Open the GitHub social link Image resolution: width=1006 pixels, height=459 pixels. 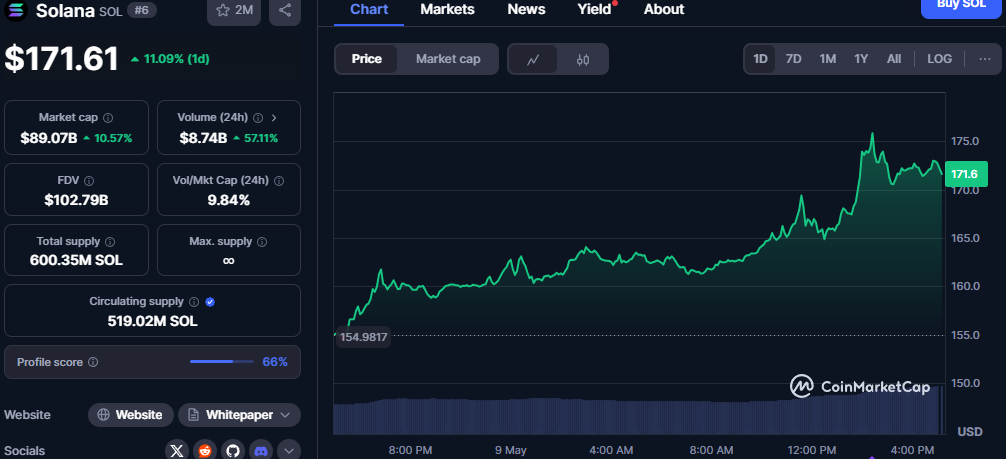pos(233,451)
